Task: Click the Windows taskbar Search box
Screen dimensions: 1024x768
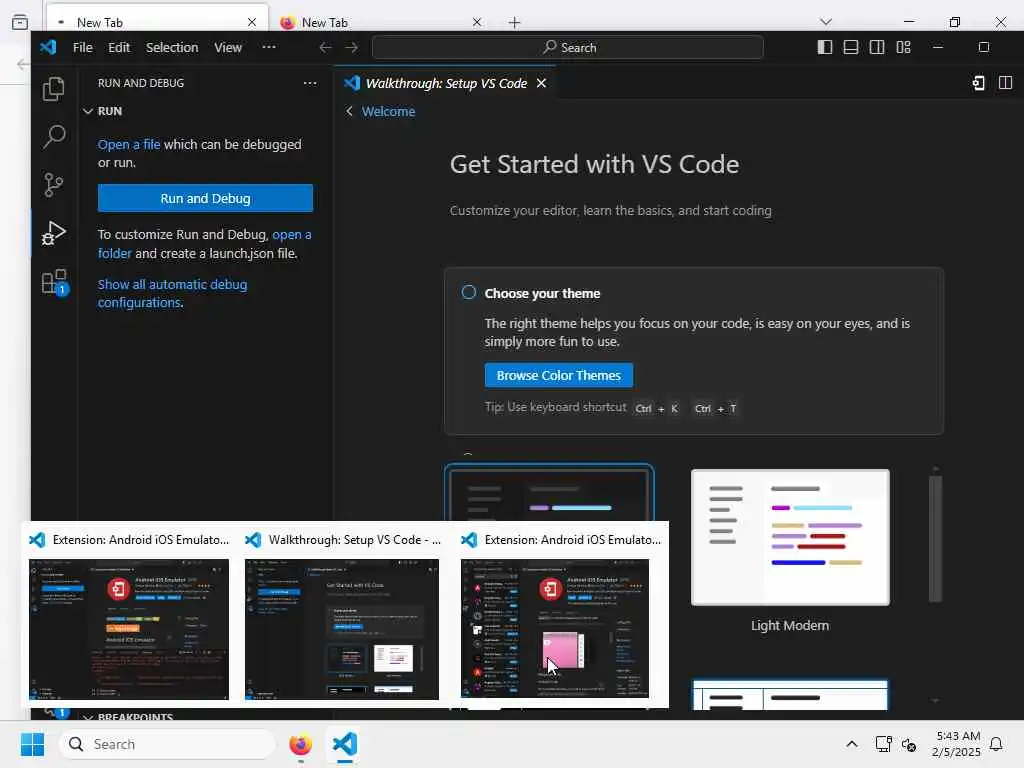Action: 167,744
